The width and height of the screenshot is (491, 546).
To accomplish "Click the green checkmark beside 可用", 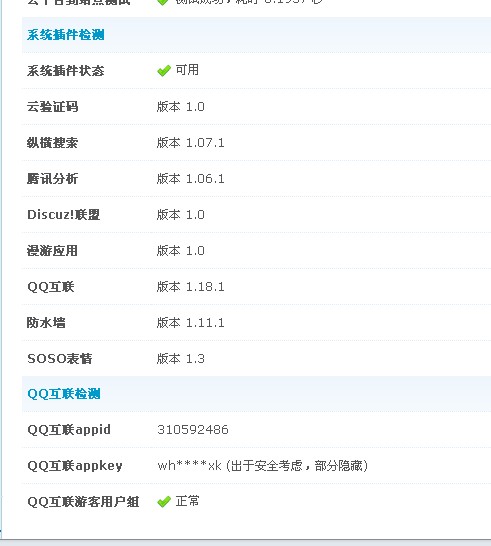I will [x=164, y=71].
